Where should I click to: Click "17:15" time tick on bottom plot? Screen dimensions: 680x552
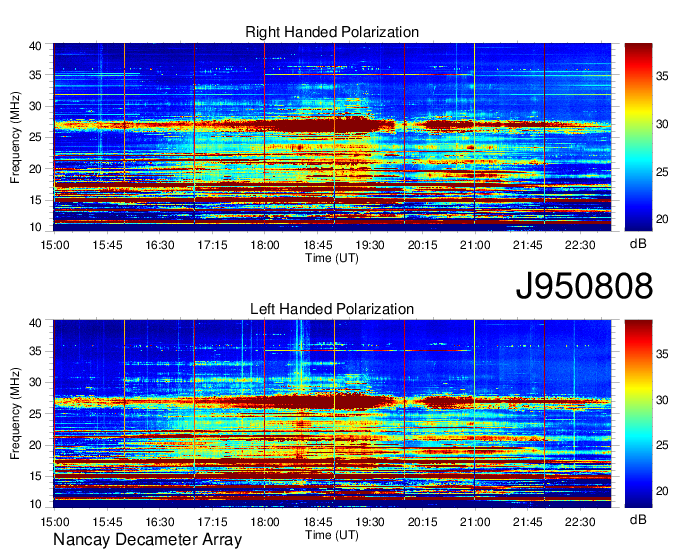(212, 522)
